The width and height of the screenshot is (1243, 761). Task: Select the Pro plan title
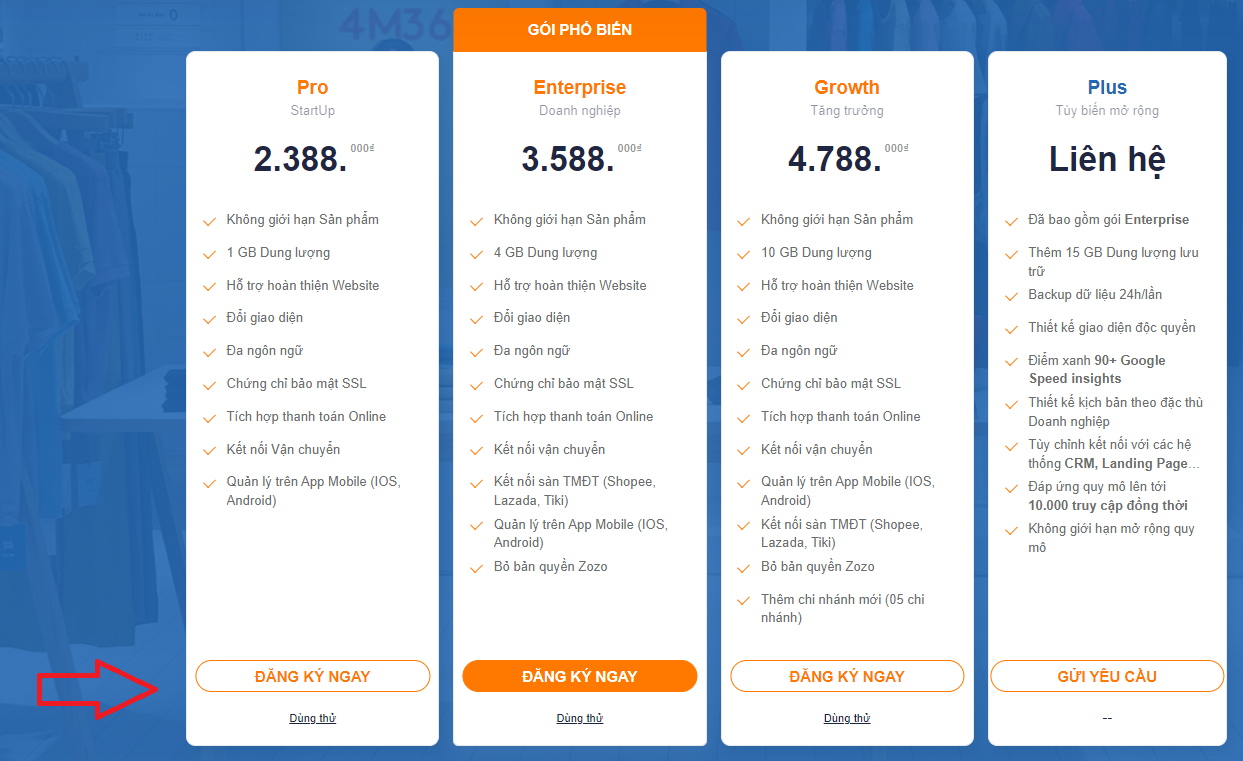[312, 87]
